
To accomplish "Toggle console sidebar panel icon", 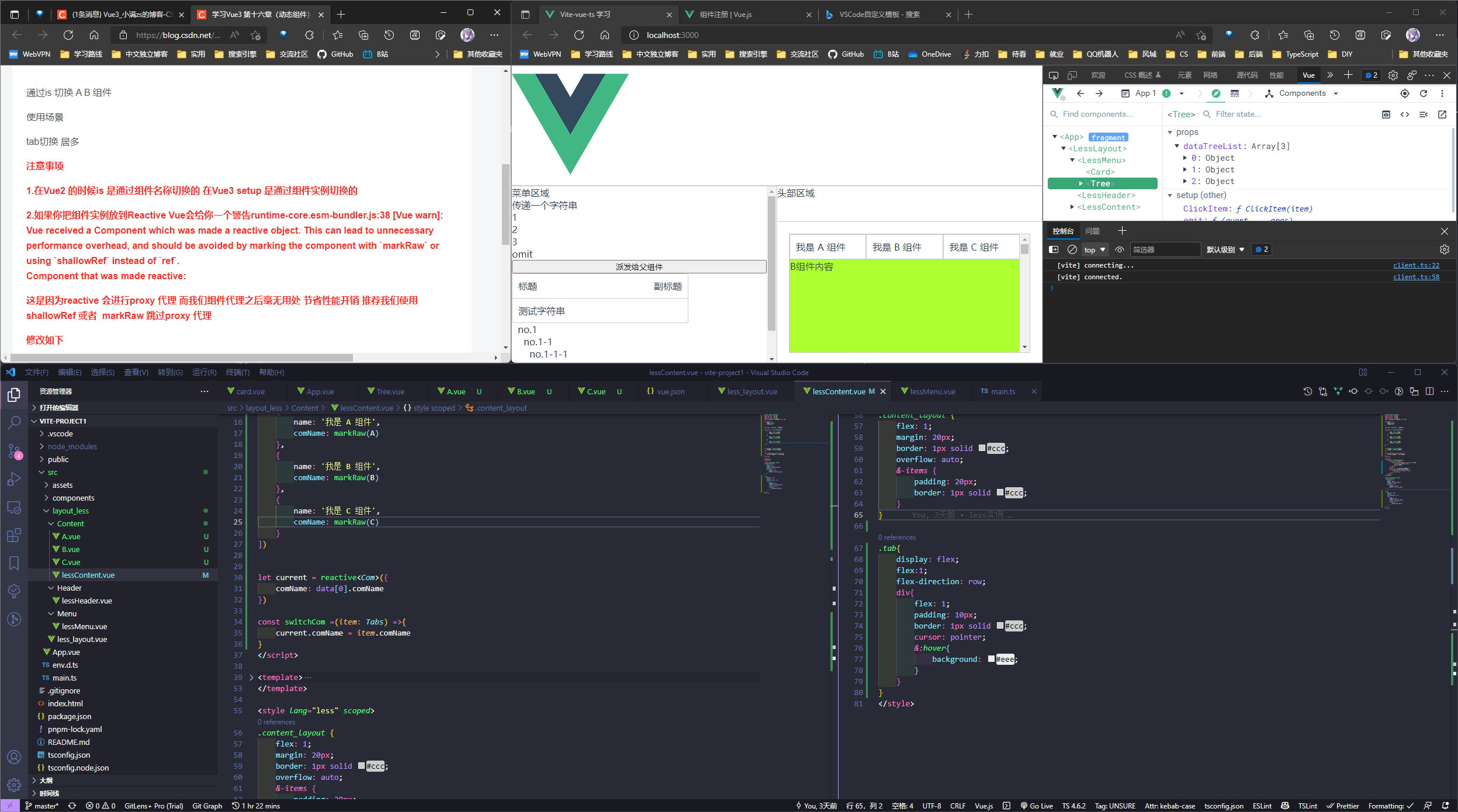I will coord(1054,249).
